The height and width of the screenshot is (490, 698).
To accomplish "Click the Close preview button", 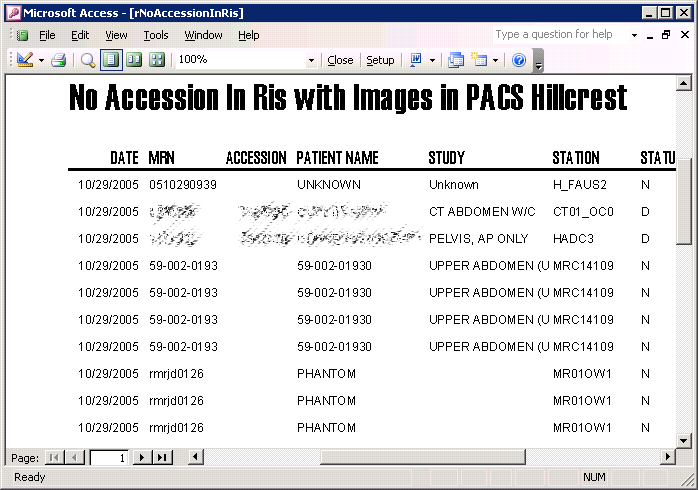I will tap(340, 60).
